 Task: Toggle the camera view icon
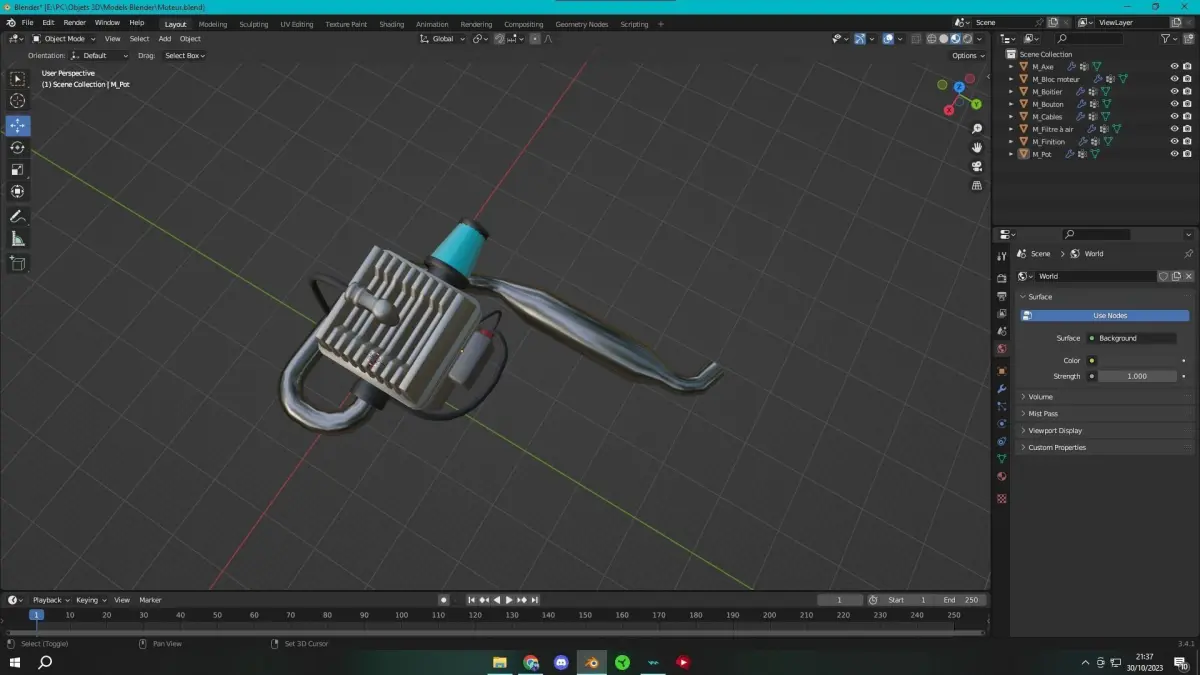click(x=977, y=166)
